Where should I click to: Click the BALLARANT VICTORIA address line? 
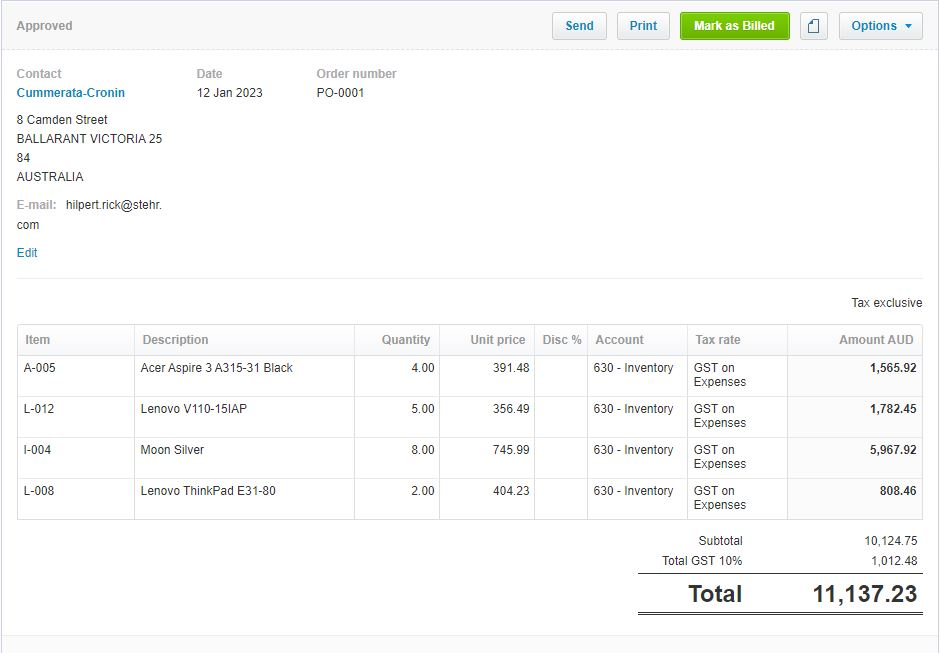coord(89,139)
